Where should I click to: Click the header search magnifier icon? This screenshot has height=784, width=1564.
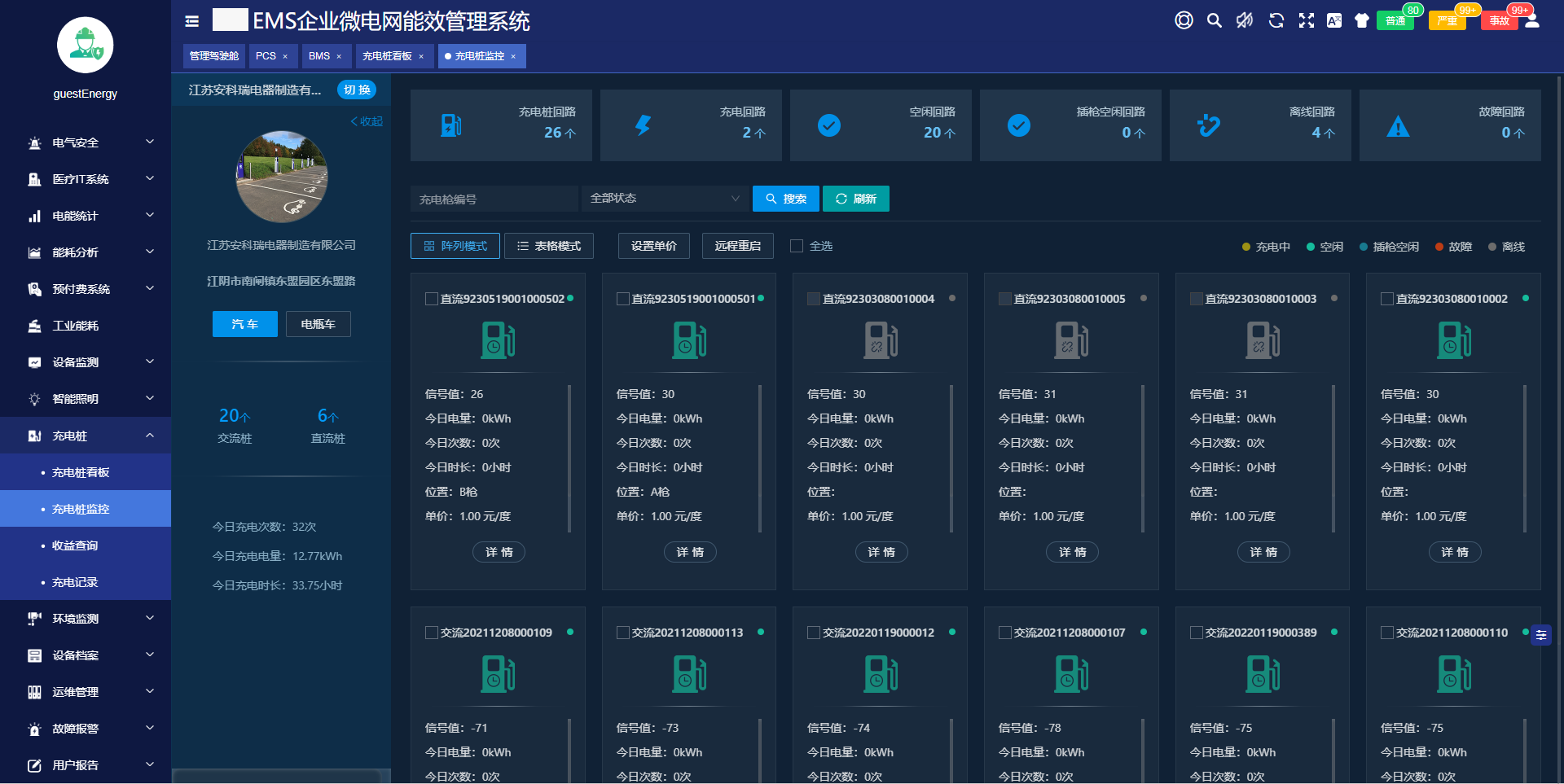click(1214, 20)
